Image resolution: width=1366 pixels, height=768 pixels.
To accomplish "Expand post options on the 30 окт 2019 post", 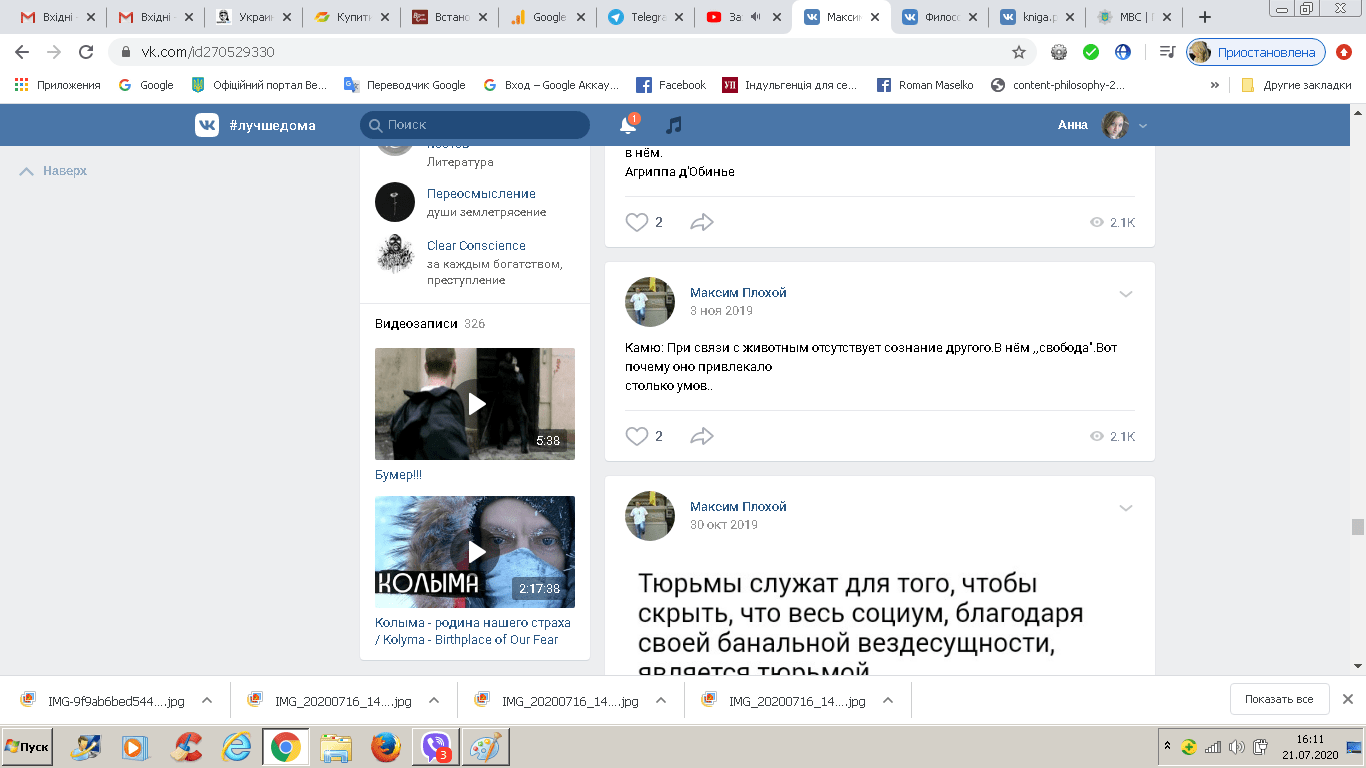I will pyautogui.click(x=1126, y=508).
